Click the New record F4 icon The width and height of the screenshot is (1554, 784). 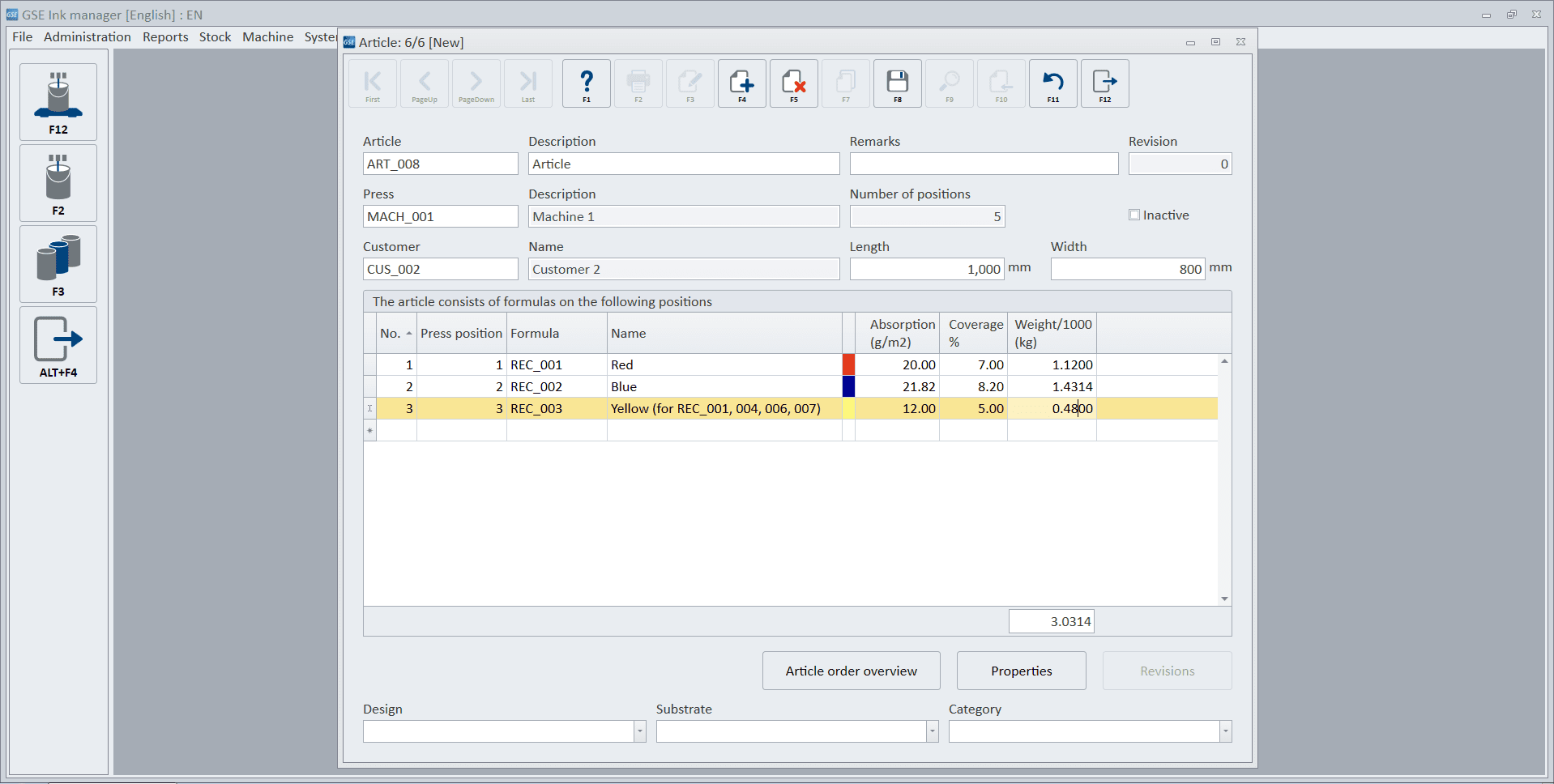(742, 83)
